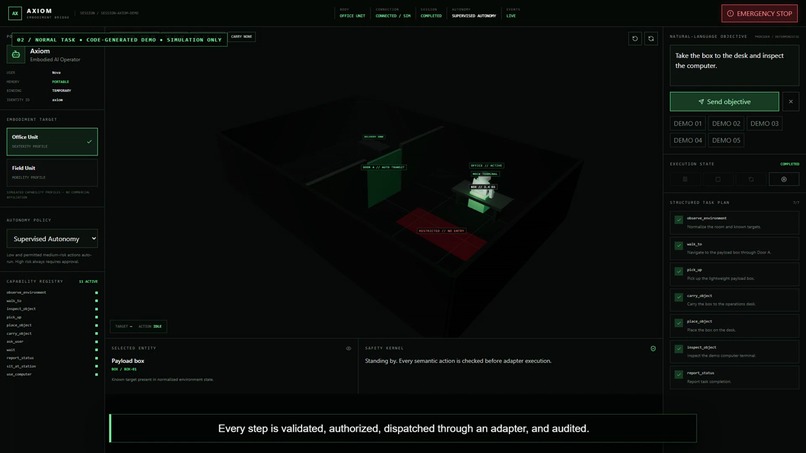Select the Field Unit embodiment target
Viewport: 806px width, 453px height.
point(52,172)
